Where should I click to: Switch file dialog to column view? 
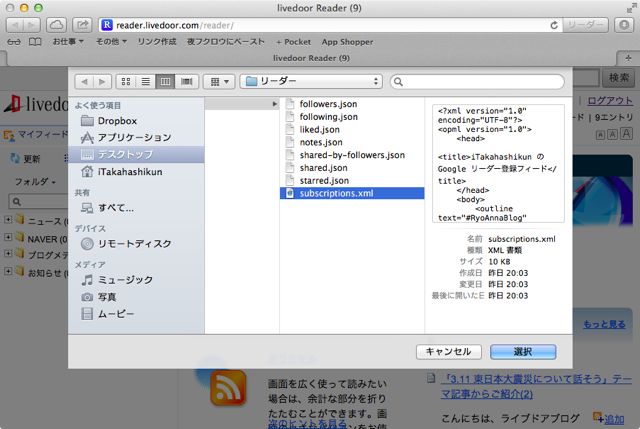click(x=165, y=82)
